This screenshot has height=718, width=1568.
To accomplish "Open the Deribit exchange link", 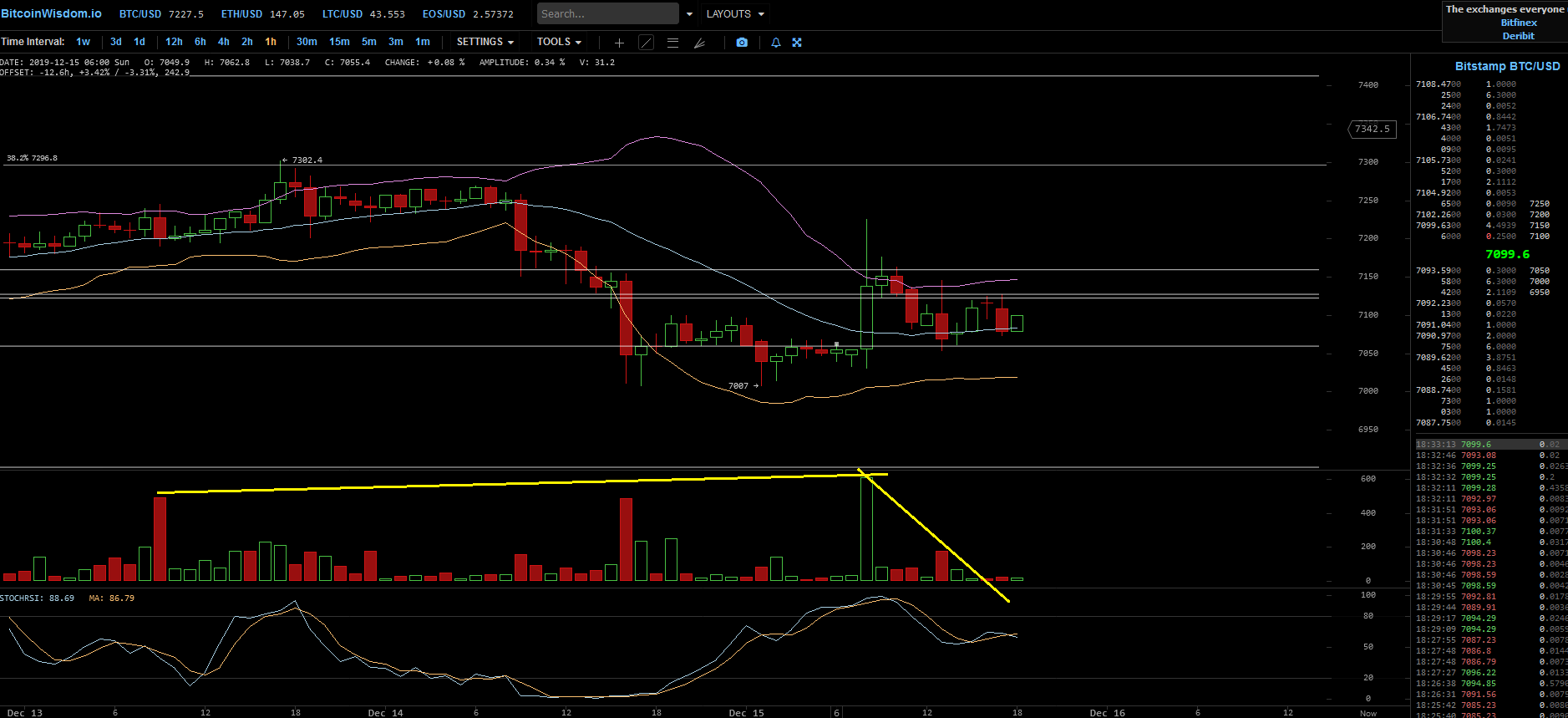I will (x=1519, y=36).
